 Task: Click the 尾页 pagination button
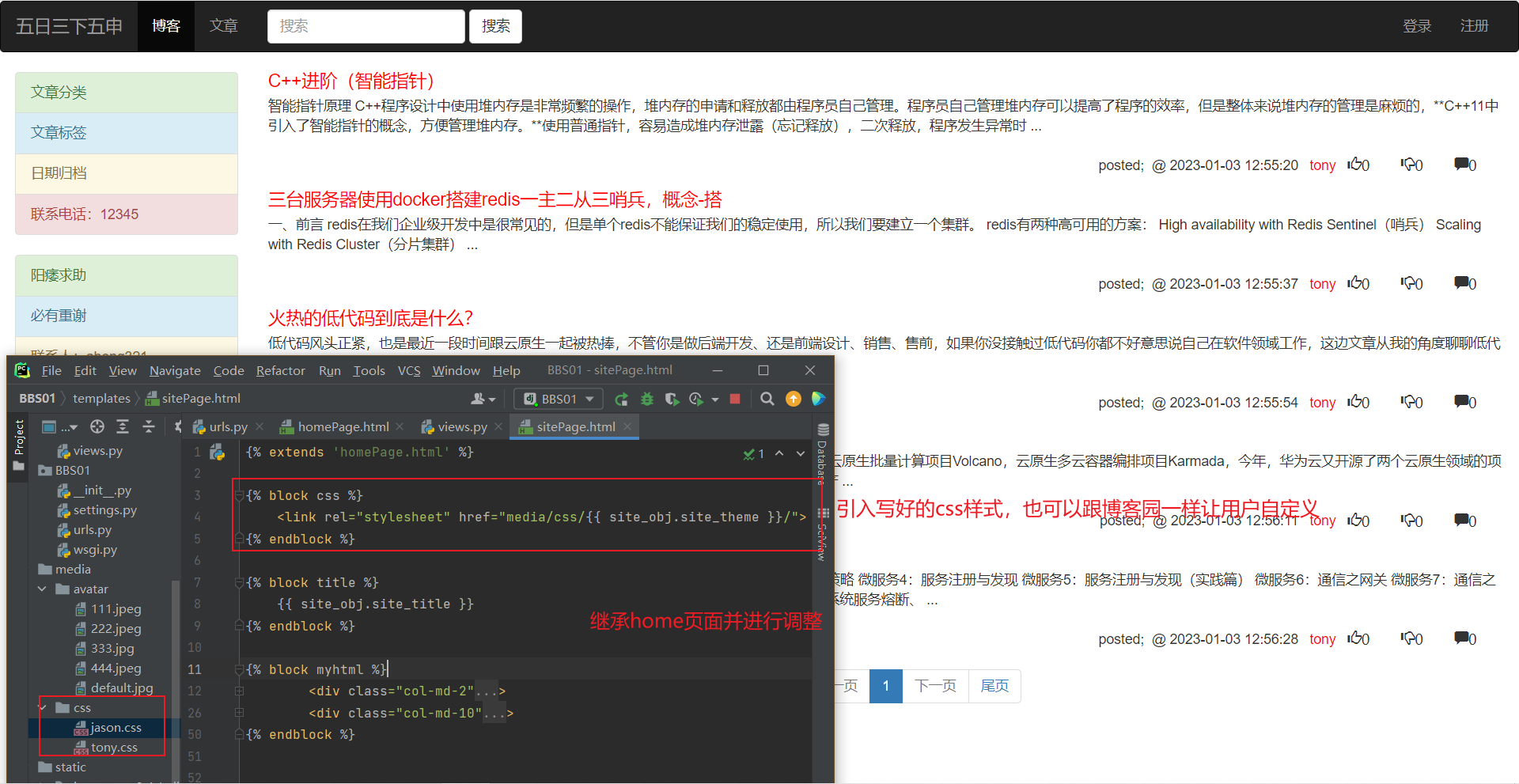click(994, 686)
